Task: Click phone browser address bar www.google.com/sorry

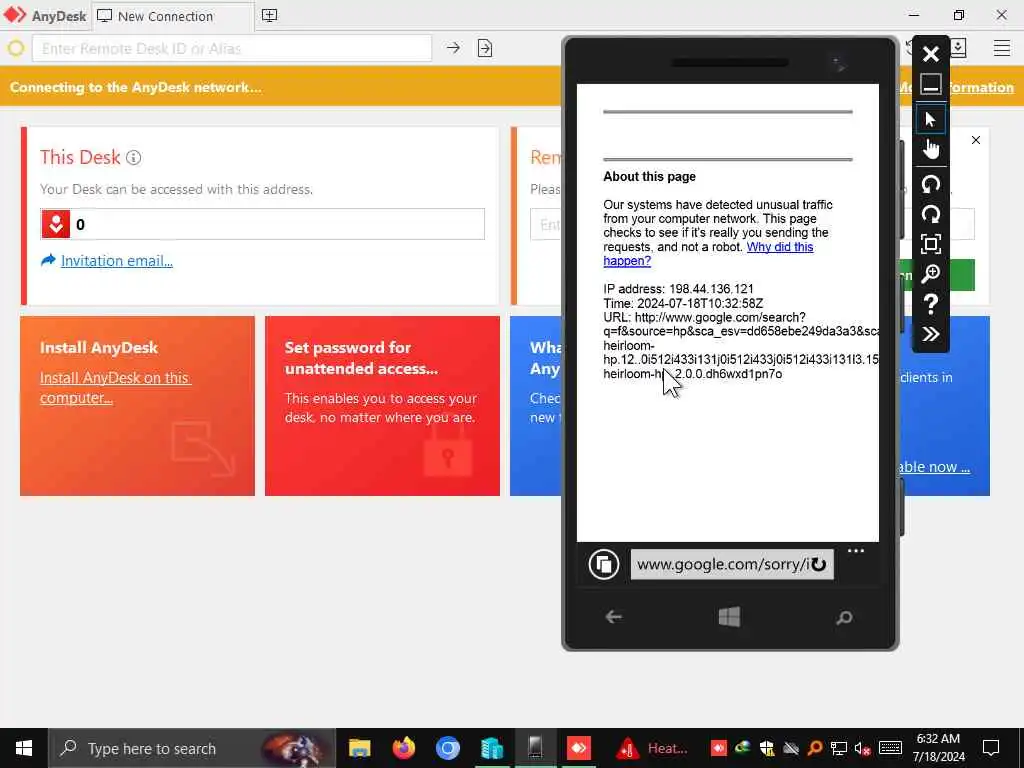Action: tap(723, 564)
